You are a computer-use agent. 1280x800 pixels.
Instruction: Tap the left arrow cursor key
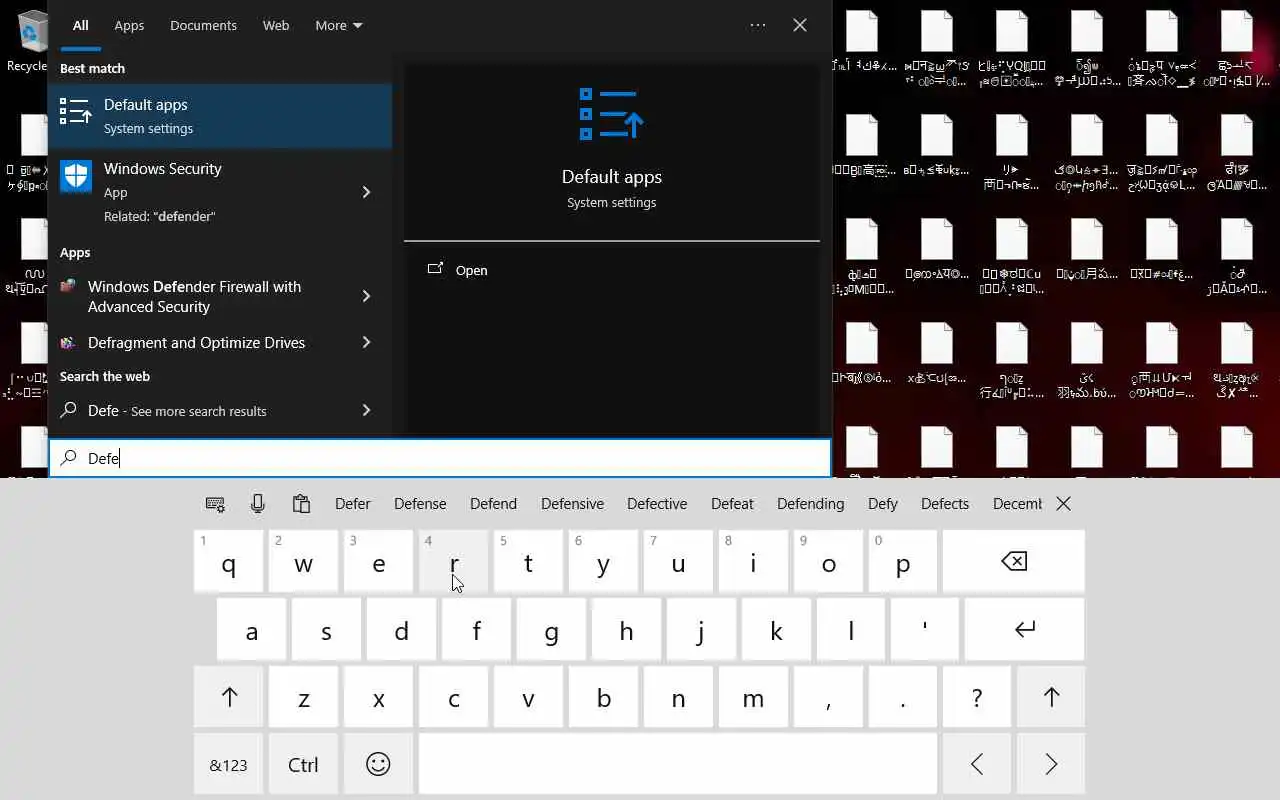coord(977,764)
